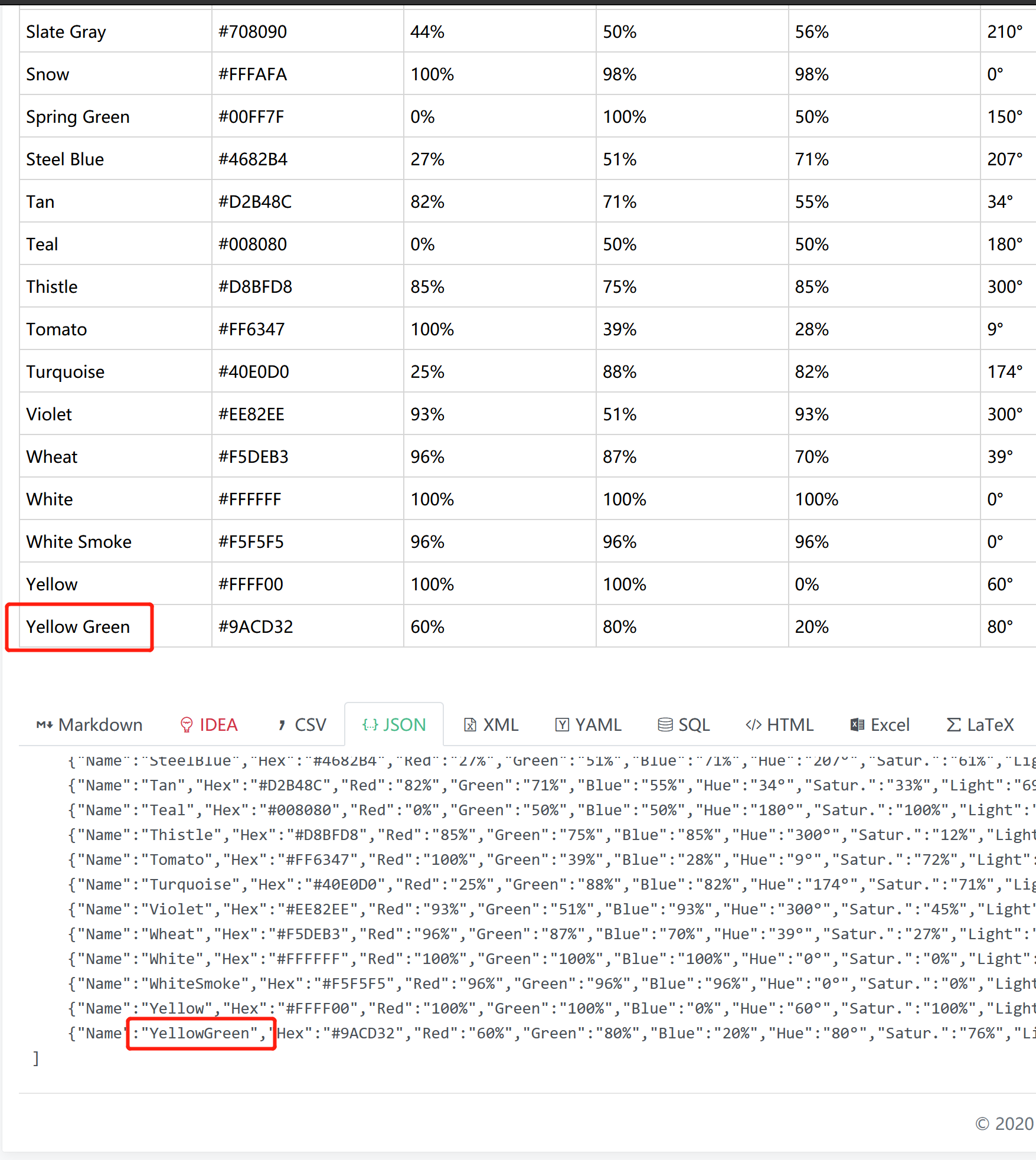This screenshot has width=1036, height=1160.
Task: Click the #FF6347 hex cell for Tomato
Action: [x=251, y=329]
